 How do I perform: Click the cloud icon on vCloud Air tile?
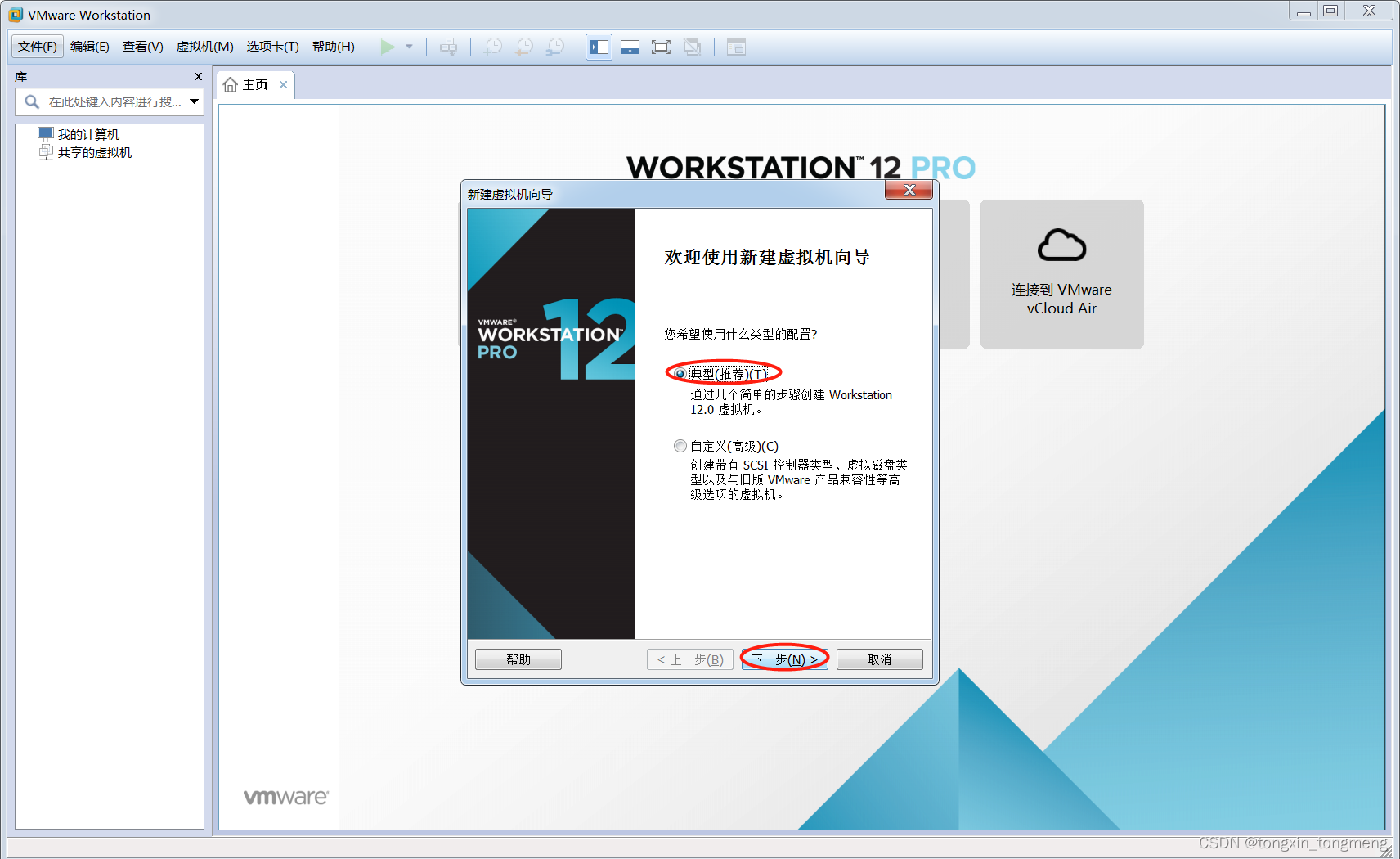click(1061, 245)
